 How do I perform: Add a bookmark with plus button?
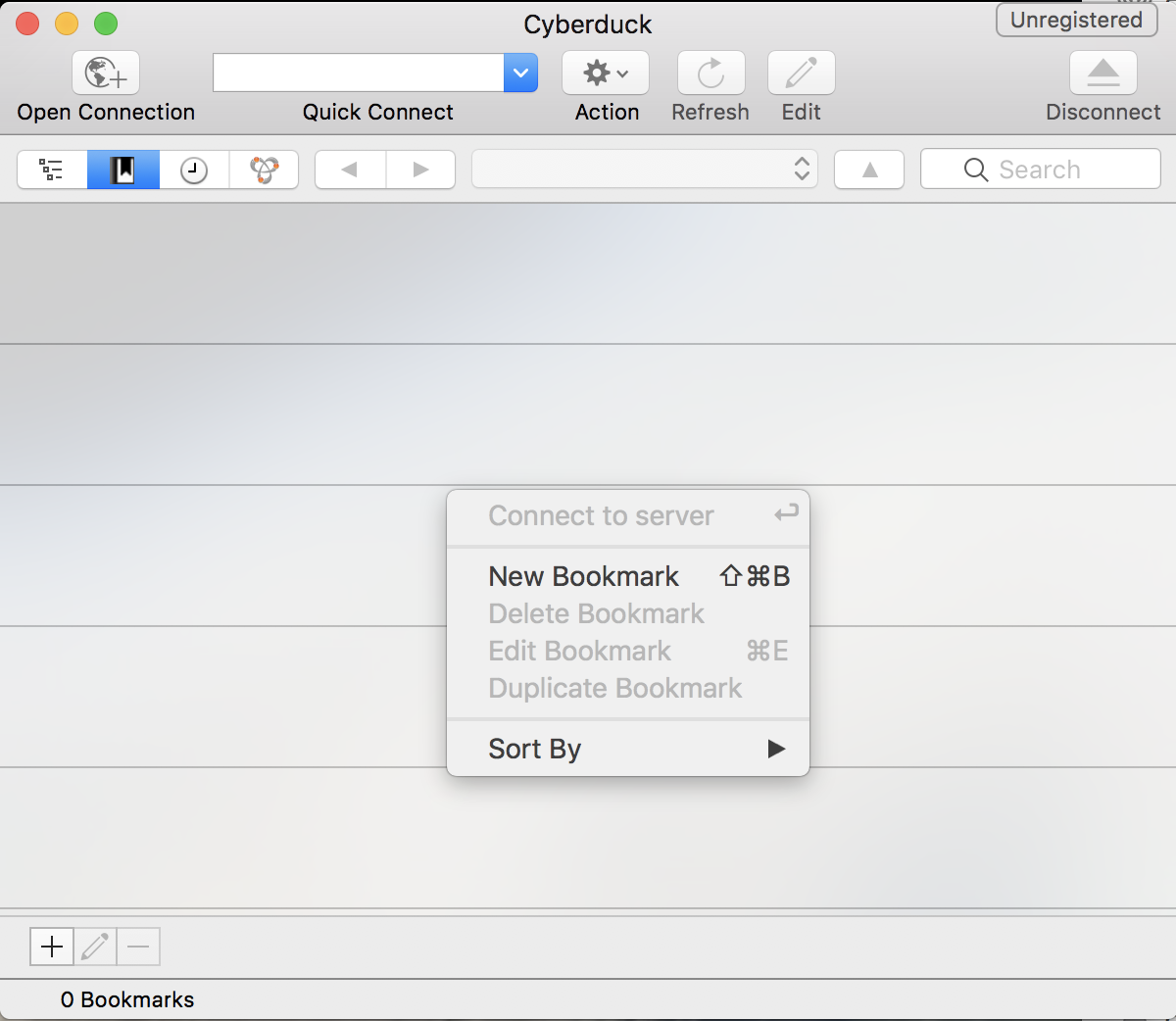(x=52, y=947)
